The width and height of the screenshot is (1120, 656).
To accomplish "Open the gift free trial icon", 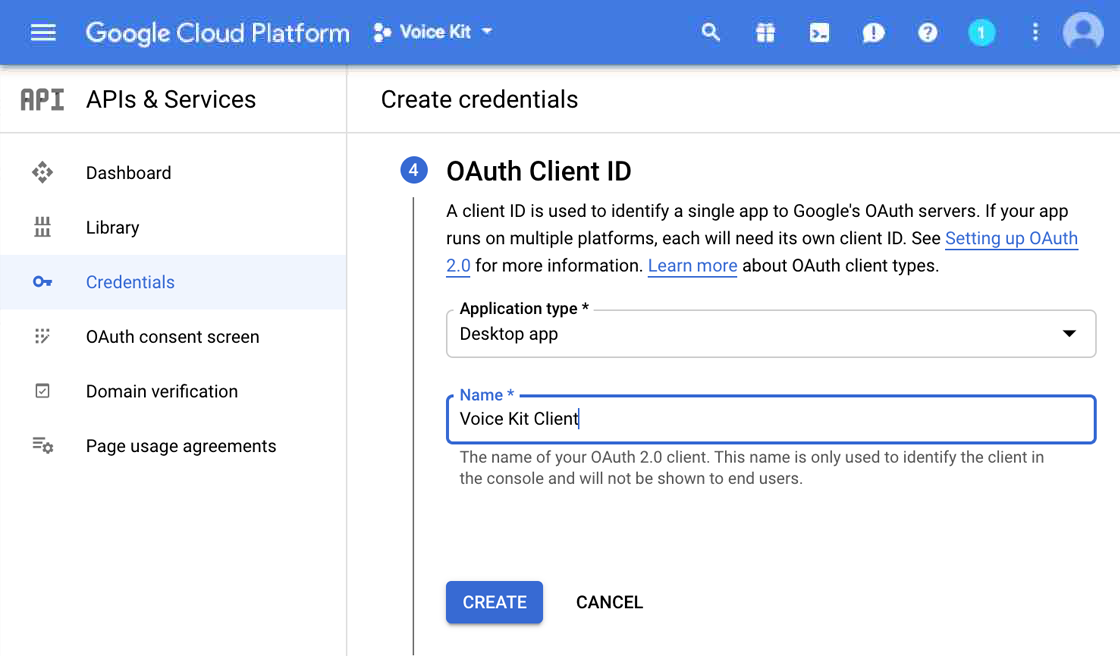I will [765, 32].
